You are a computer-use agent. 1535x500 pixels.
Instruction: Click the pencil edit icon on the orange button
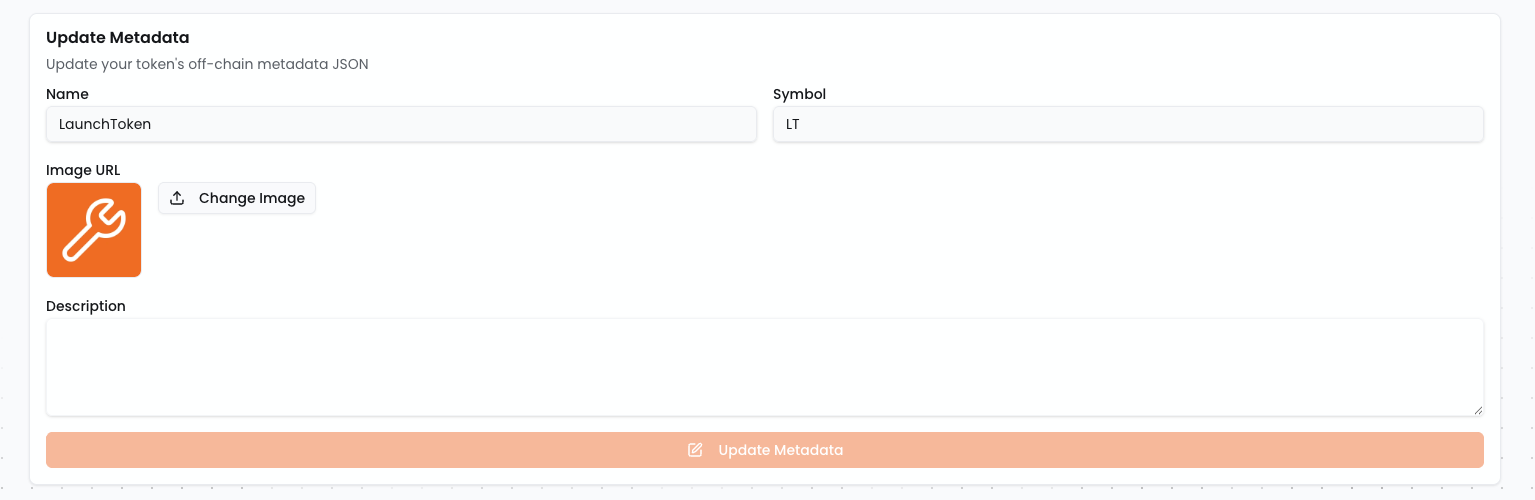coord(695,450)
